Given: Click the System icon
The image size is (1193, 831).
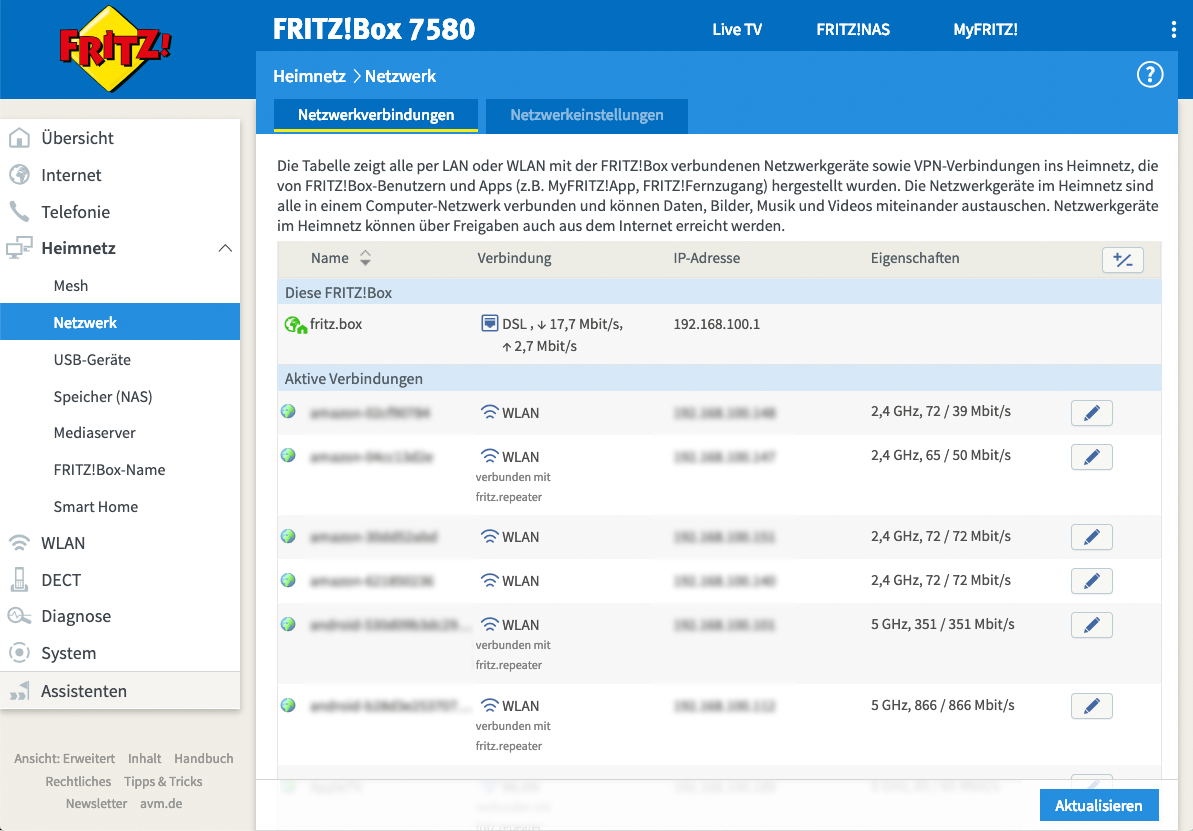Looking at the screenshot, I should (19, 653).
